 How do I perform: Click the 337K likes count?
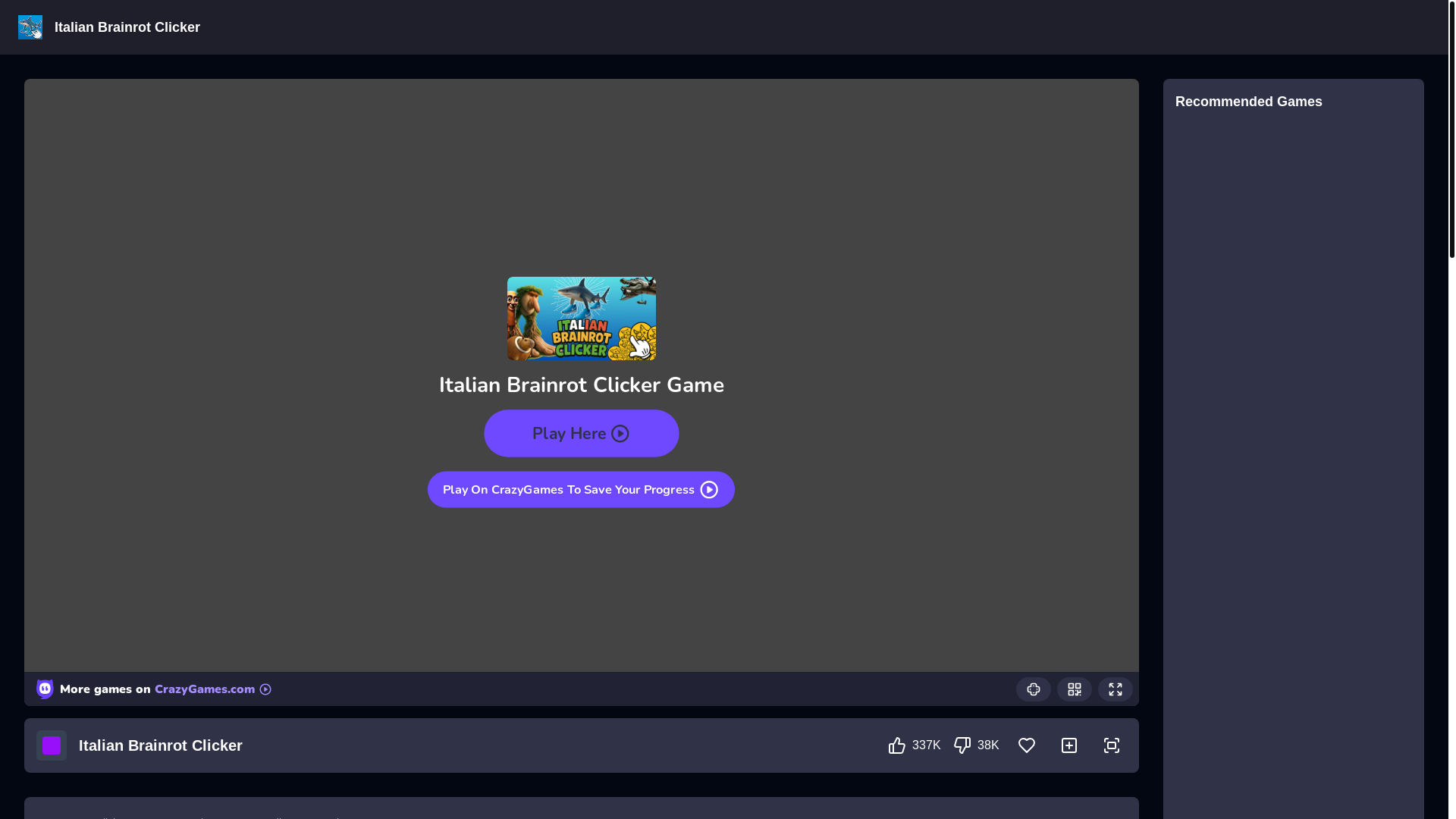(x=927, y=745)
